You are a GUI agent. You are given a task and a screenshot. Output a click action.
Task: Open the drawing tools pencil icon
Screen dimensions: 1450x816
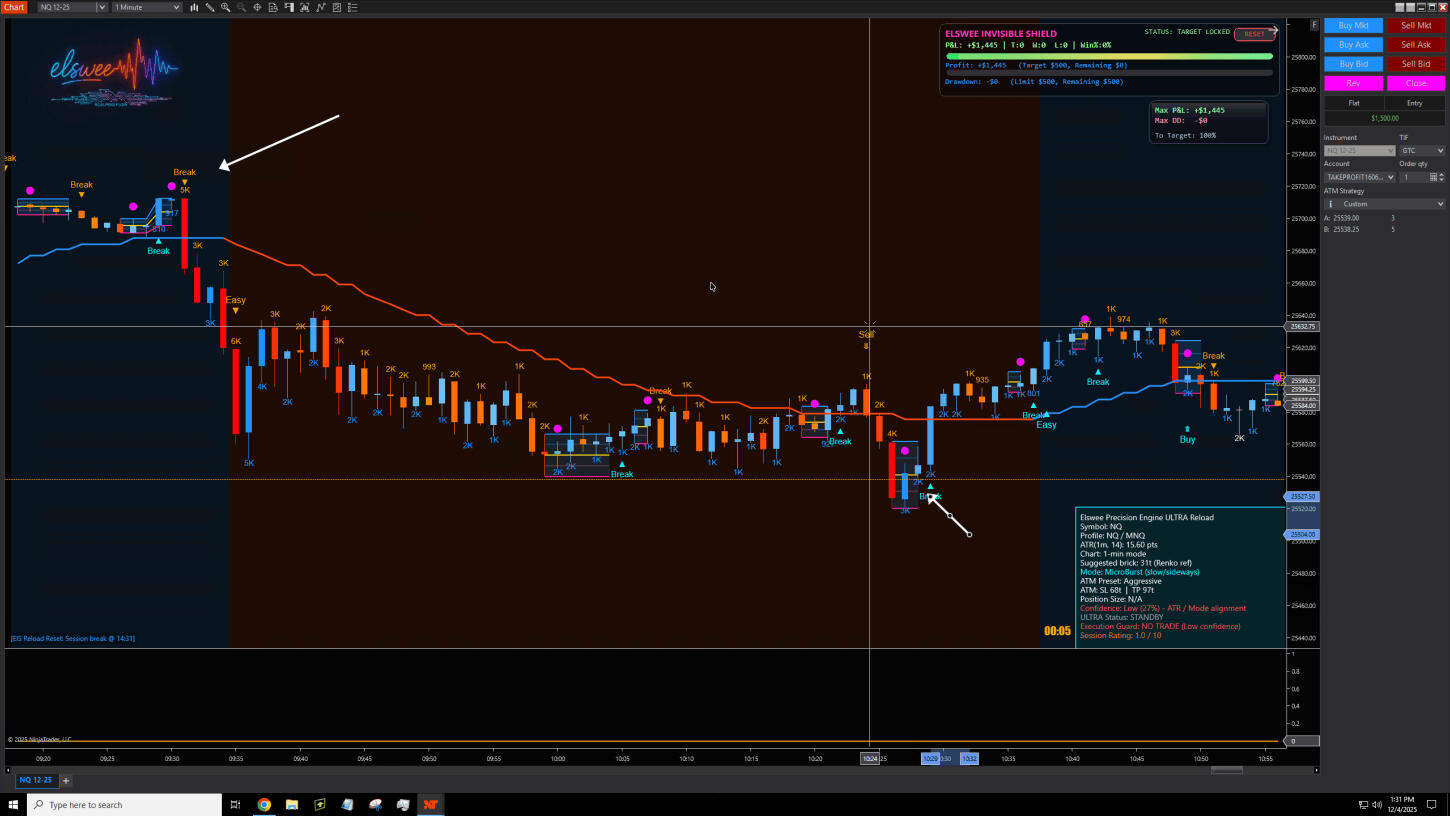click(x=208, y=7)
